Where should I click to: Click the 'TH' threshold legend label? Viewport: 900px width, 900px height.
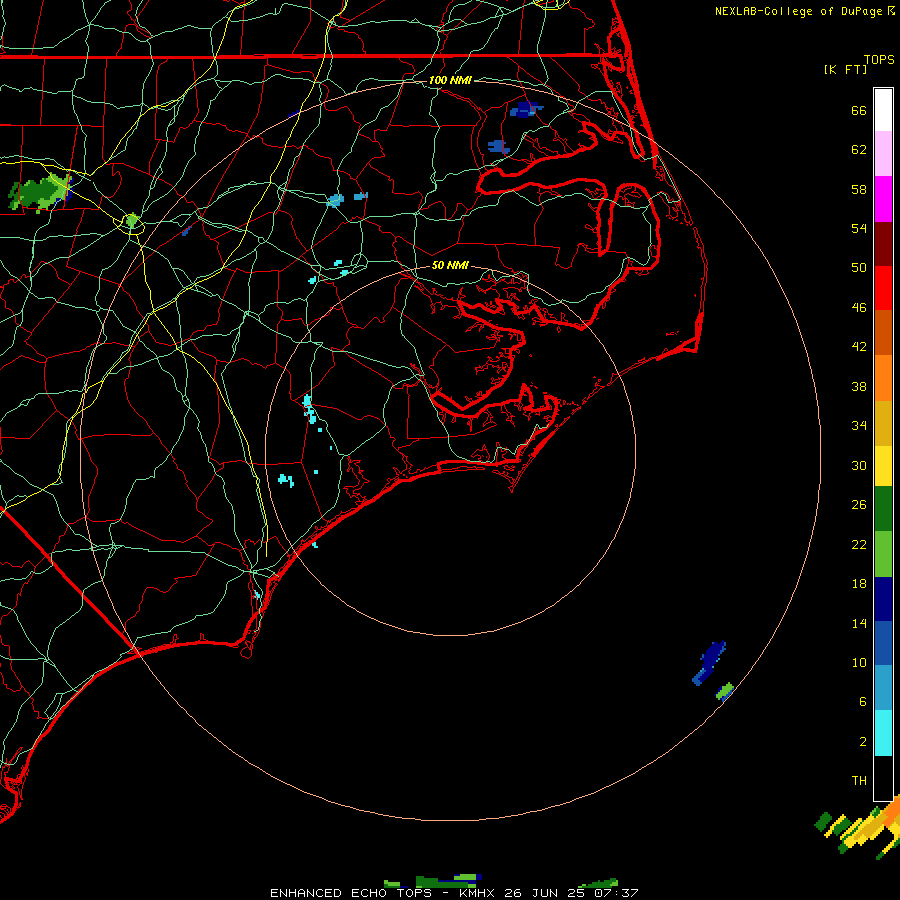pos(859,781)
